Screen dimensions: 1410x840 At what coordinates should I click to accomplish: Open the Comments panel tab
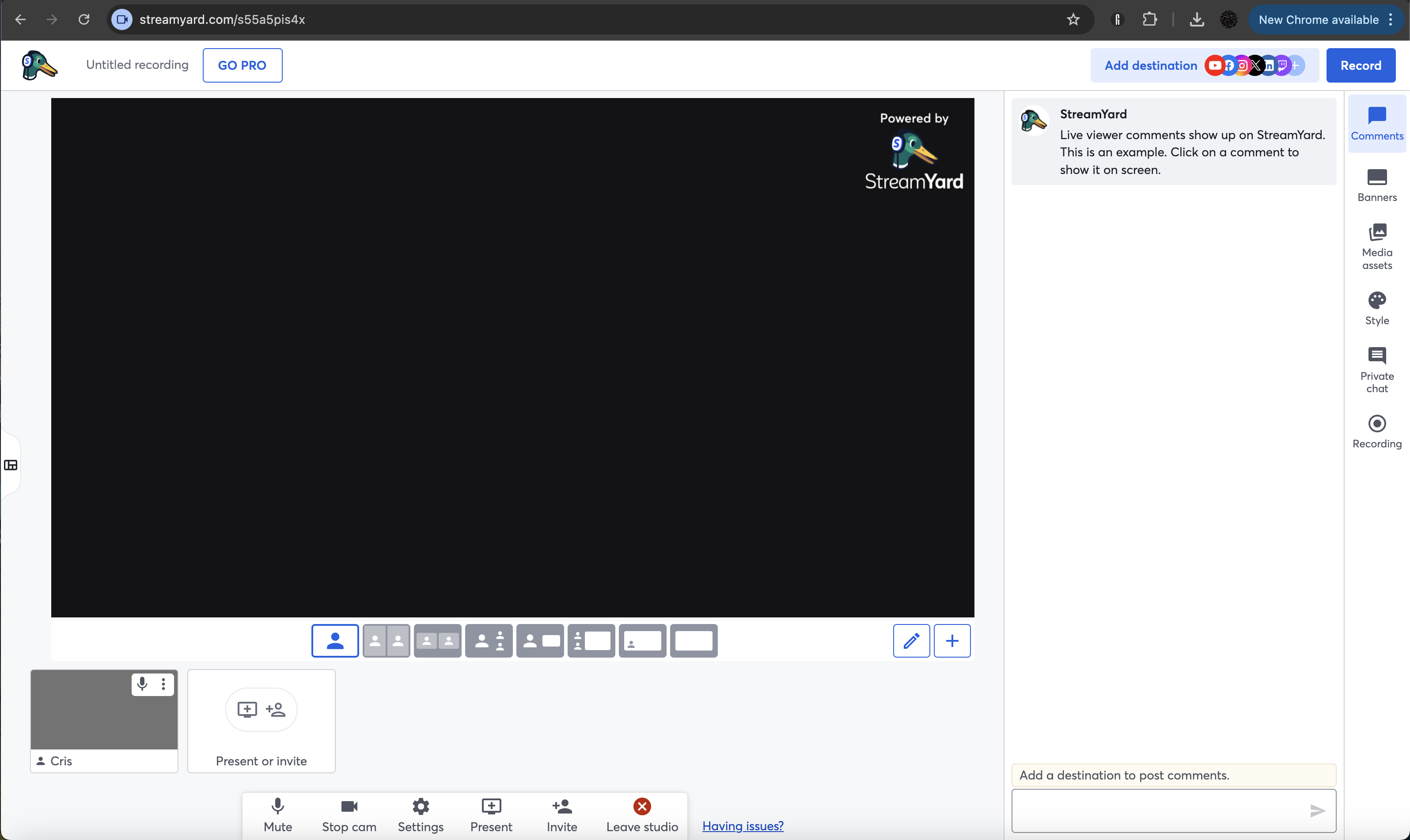(1376, 123)
